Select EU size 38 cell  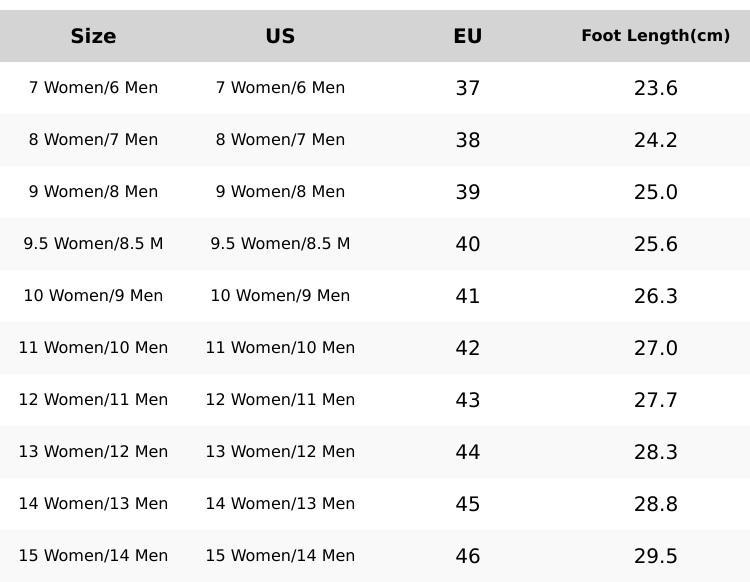click(467, 140)
